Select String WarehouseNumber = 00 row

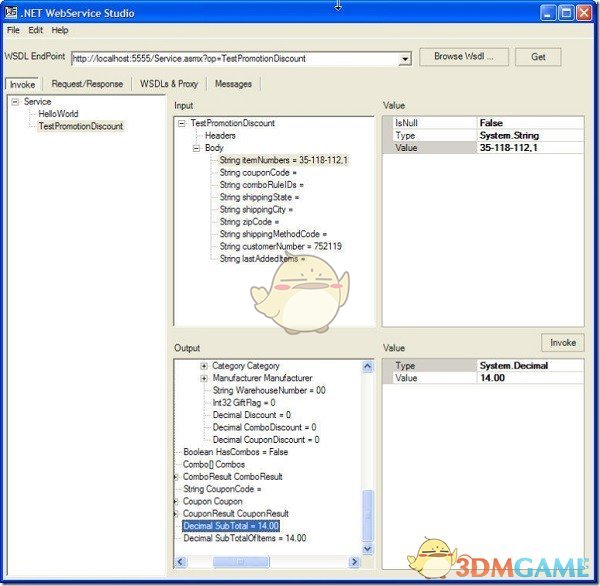[269, 390]
